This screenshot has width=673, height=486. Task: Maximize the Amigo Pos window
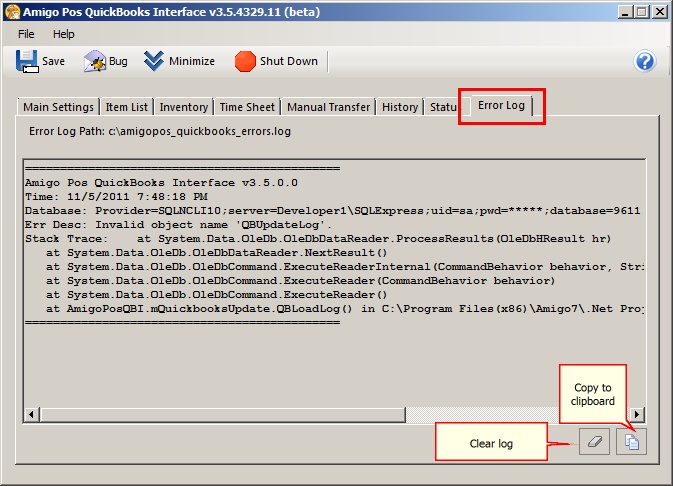click(x=642, y=12)
